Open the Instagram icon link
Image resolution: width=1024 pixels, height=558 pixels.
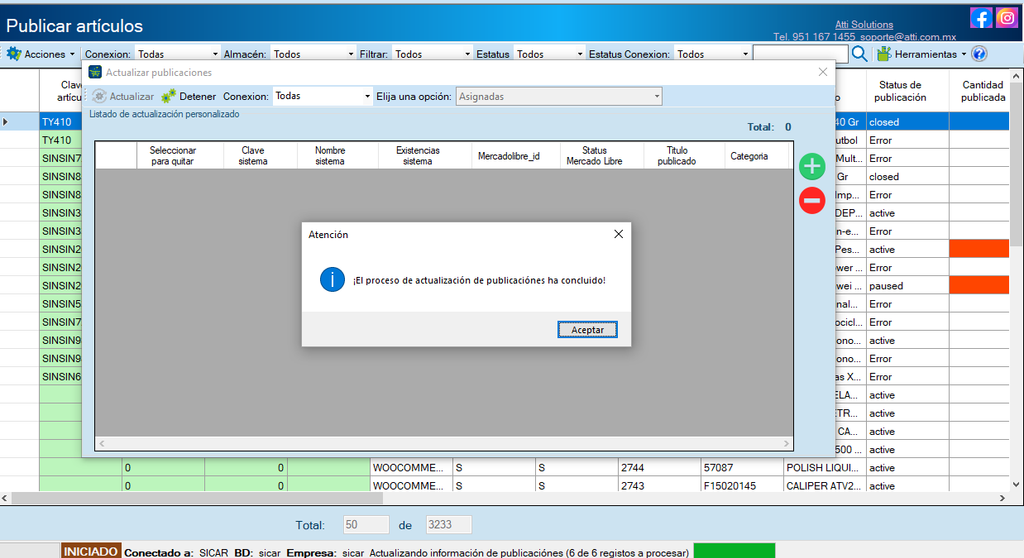[x=1006, y=18]
